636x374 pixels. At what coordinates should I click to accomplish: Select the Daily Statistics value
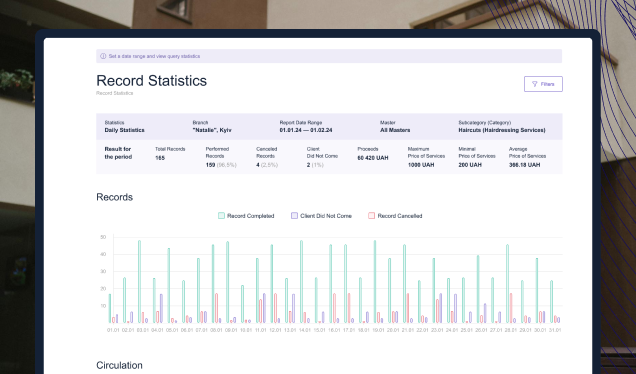click(x=125, y=130)
